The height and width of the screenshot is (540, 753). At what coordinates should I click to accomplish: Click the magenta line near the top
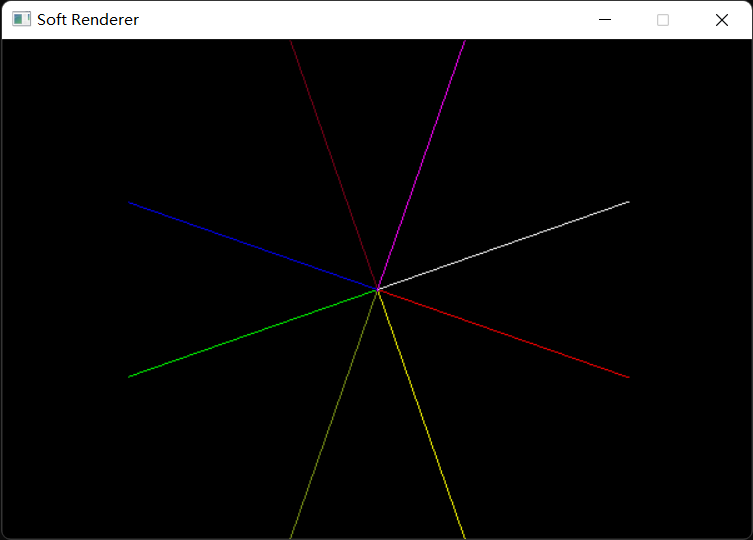tap(422, 165)
